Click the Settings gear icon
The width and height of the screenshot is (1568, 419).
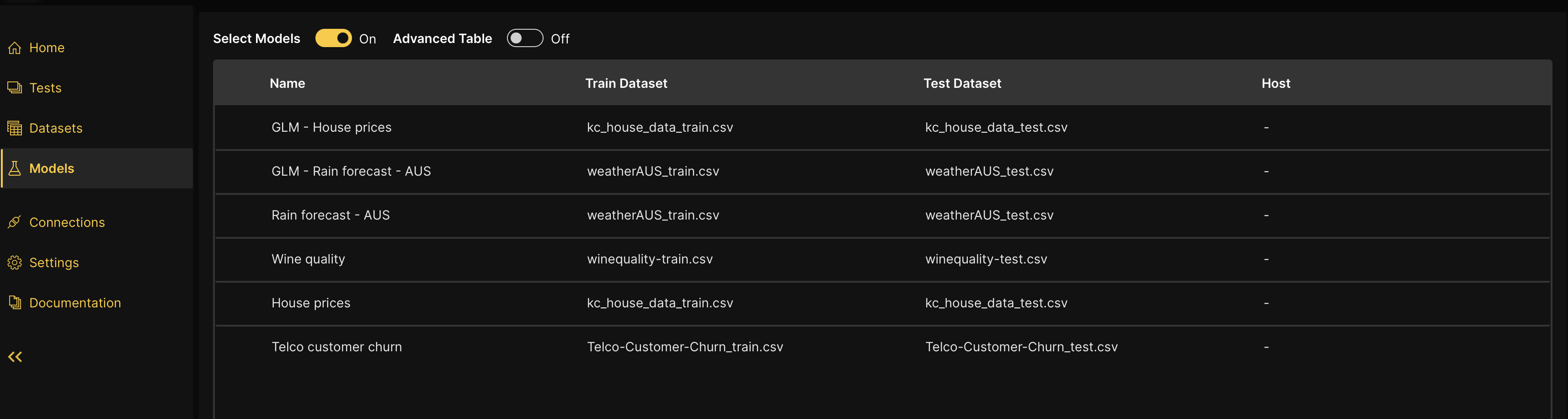point(15,263)
